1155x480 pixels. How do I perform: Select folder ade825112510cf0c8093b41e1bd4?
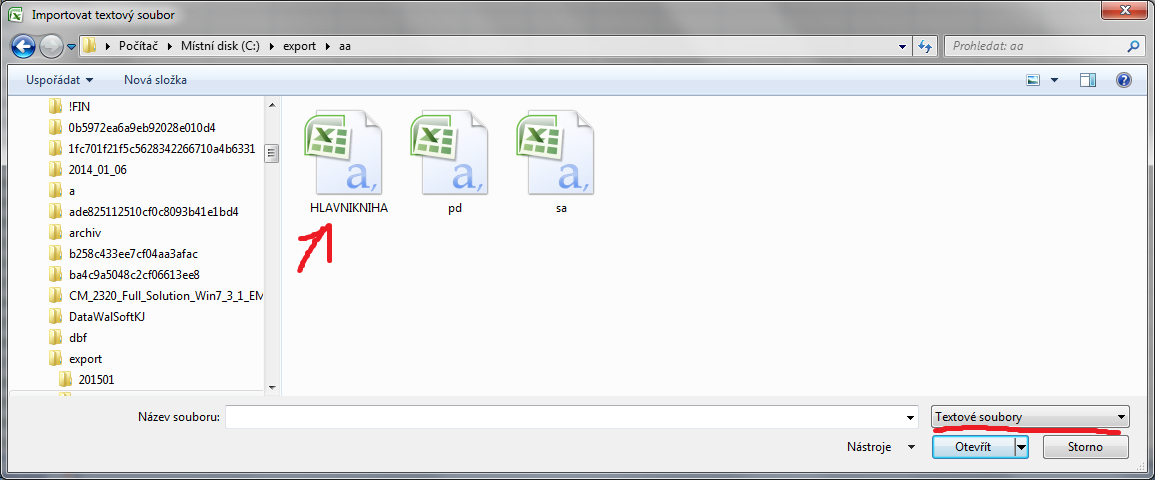tap(153, 211)
